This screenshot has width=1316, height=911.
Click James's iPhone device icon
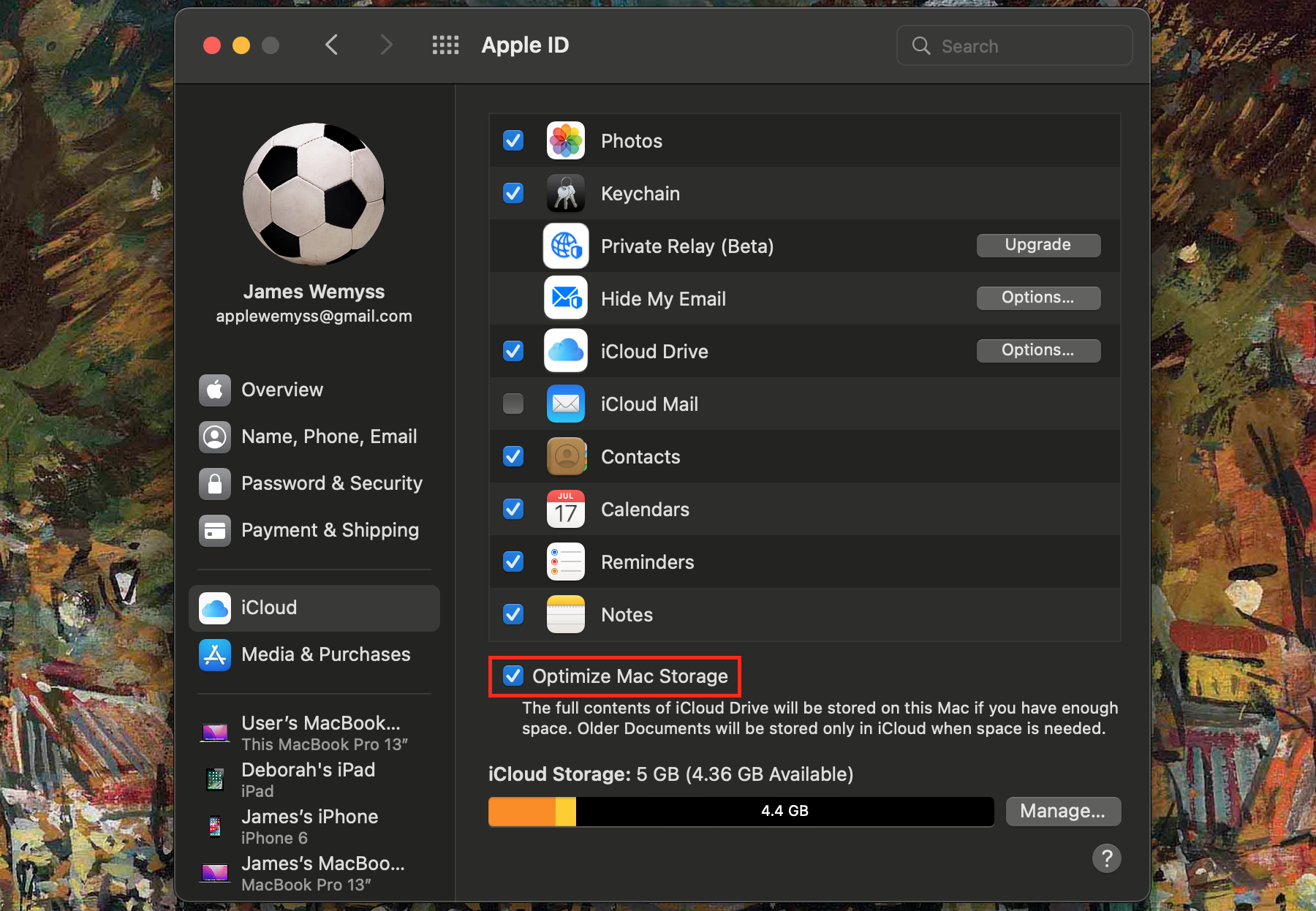tap(215, 826)
